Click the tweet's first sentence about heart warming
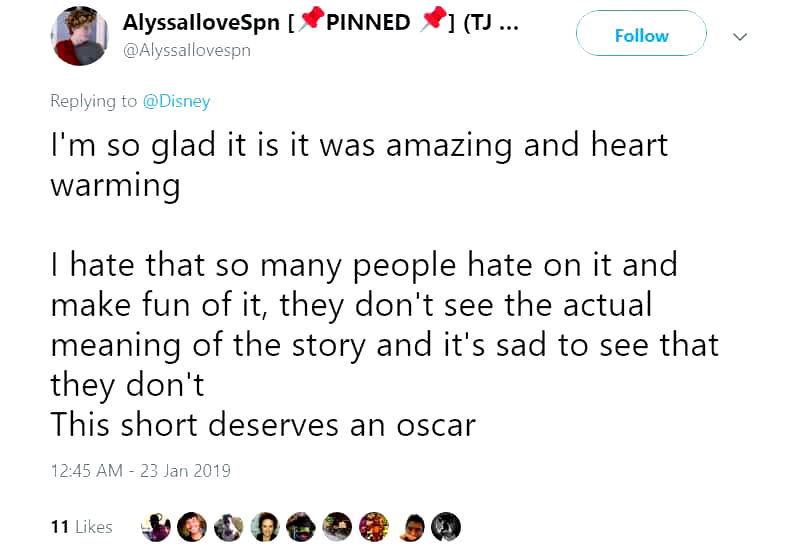This screenshot has width=800, height=549. 358,165
